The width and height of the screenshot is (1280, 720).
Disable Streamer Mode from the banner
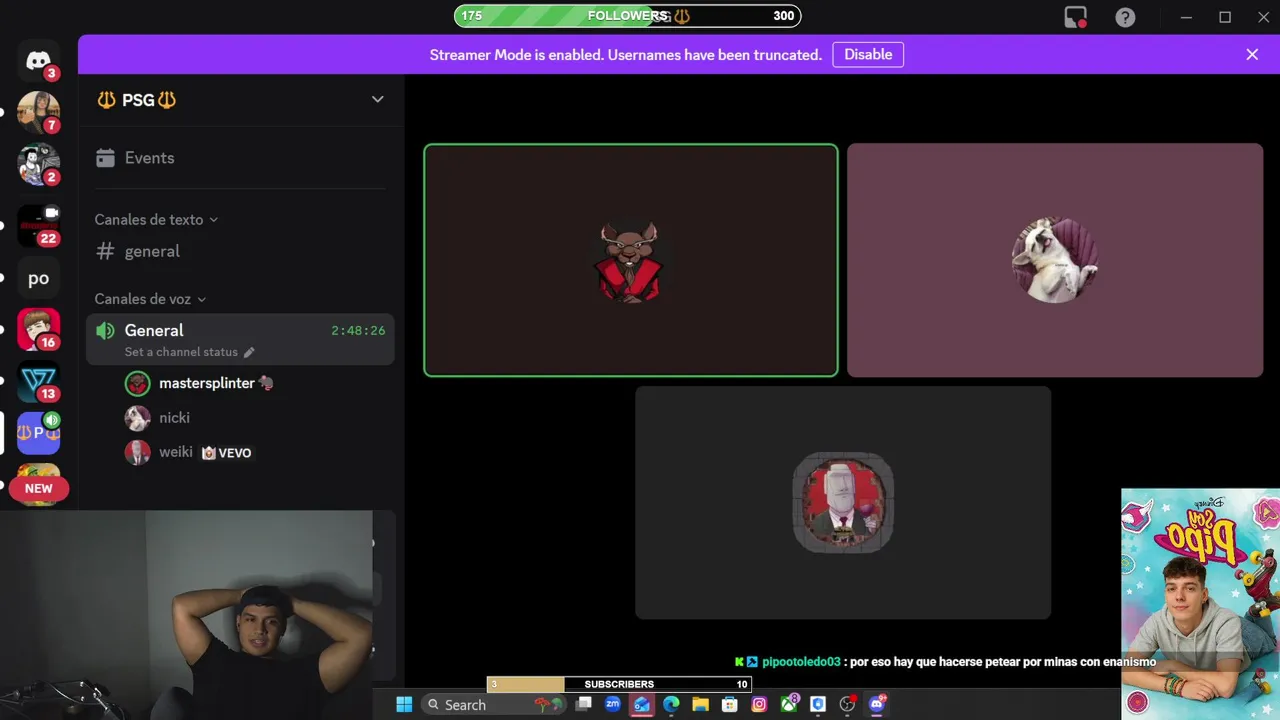pyautogui.click(x=868, y=55)
